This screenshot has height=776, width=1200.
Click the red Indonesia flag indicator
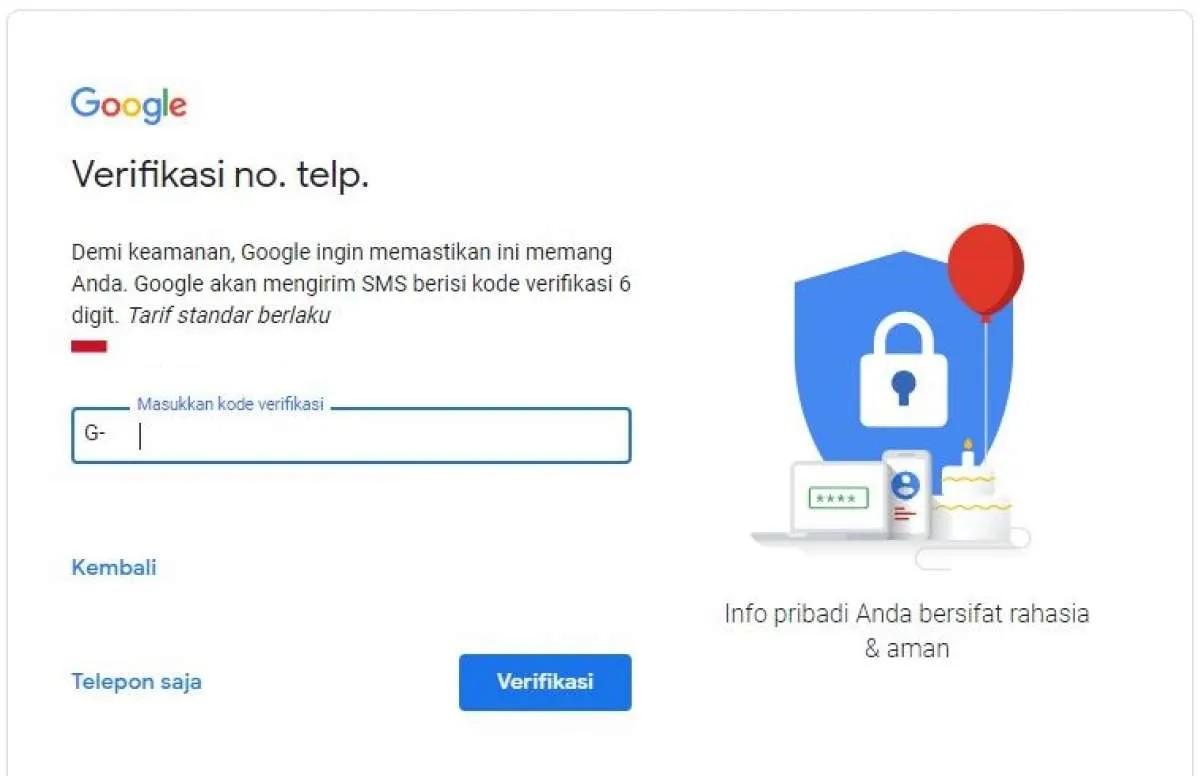[x=88, y=344]
